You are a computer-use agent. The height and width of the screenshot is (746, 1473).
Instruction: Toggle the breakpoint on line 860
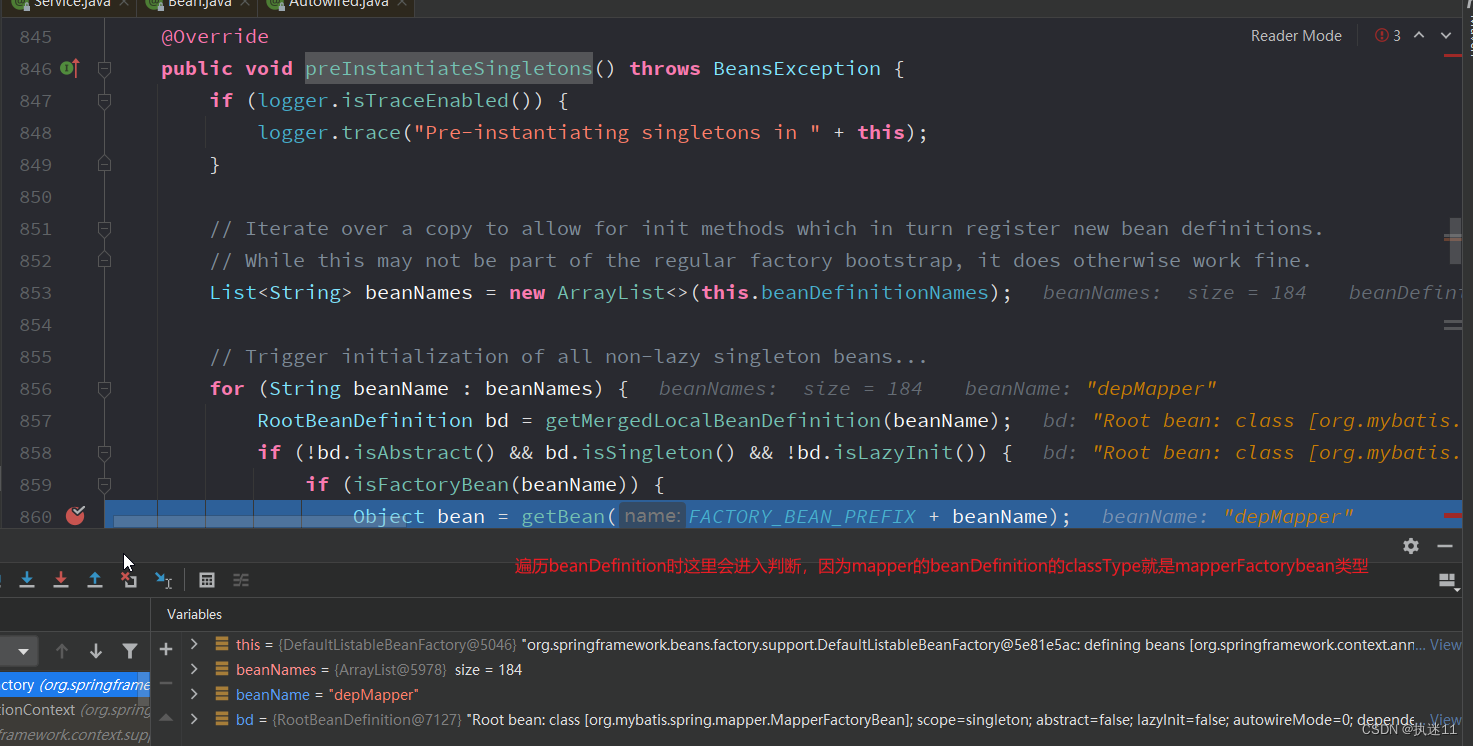75,516
